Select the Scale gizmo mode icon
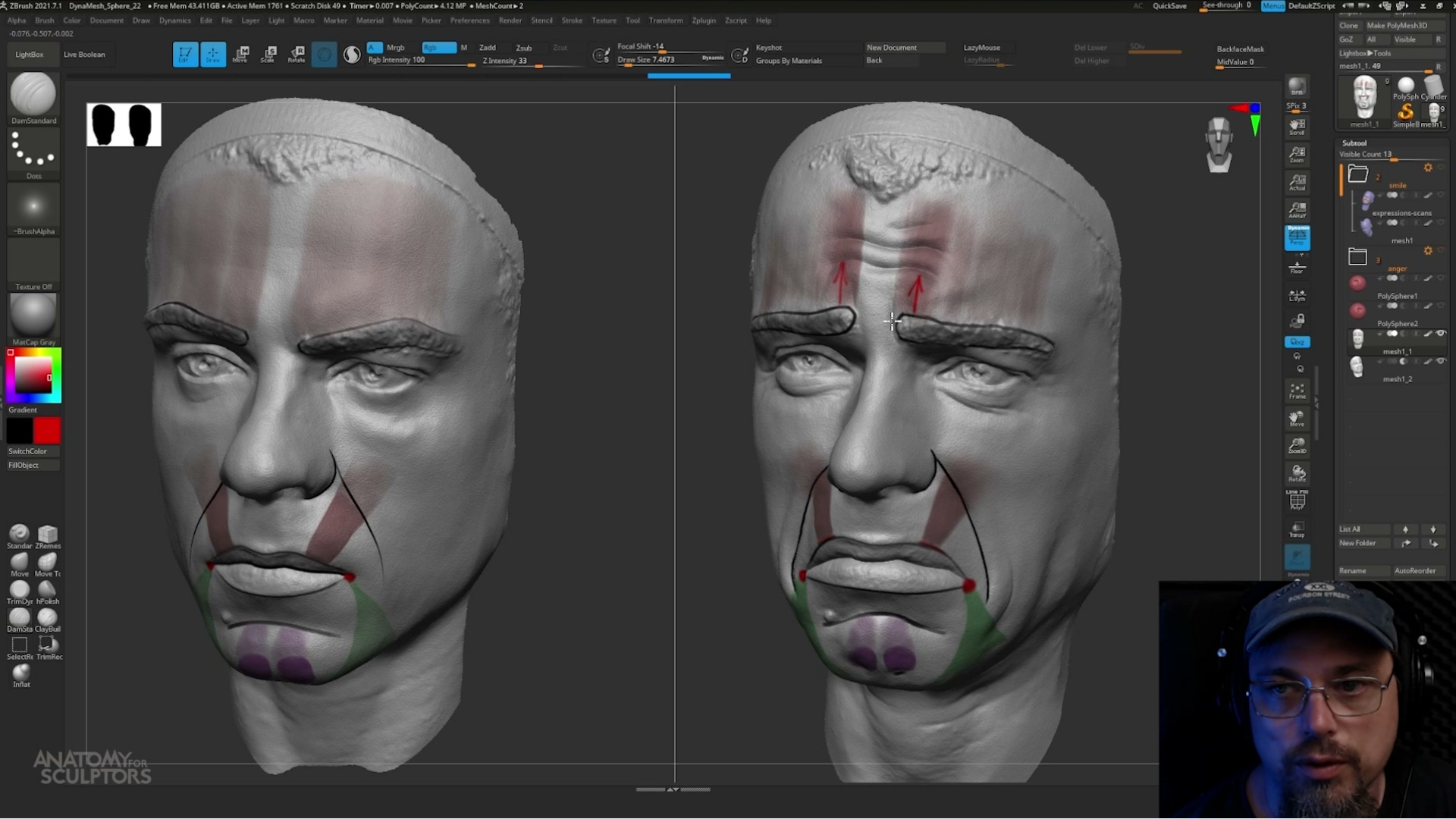Viewport: 1456px width, 819px height. pos(268,55)
